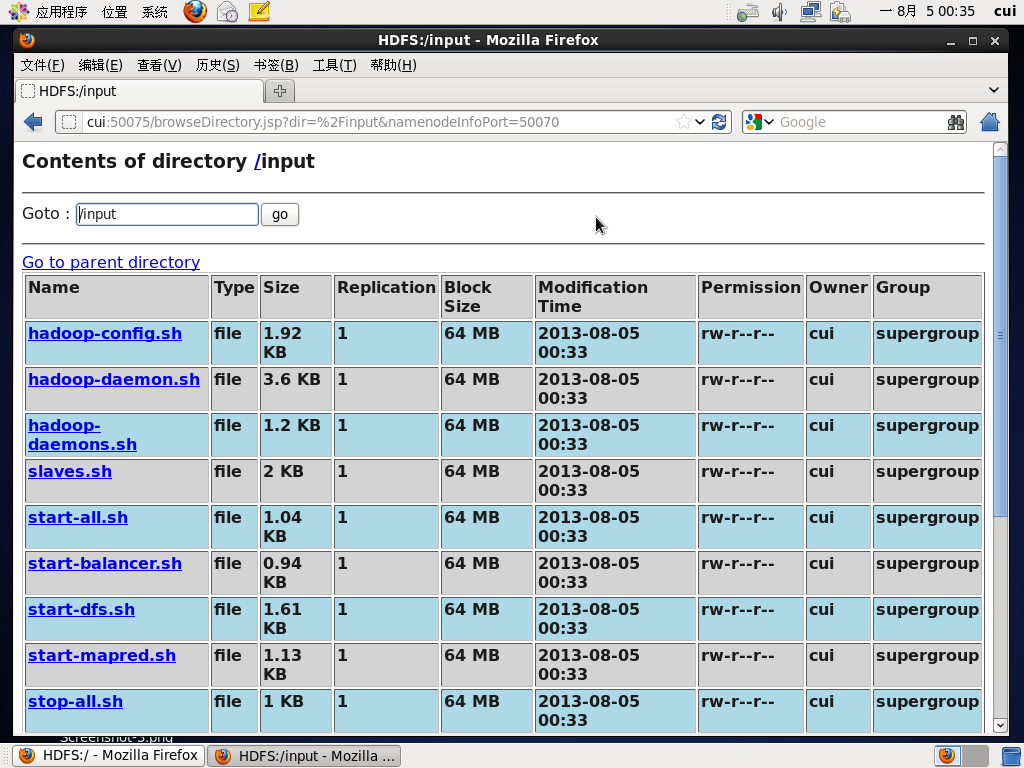
Task: Open the 查看(V) menu
Action: pyautogui.click(x=159, y=65)
